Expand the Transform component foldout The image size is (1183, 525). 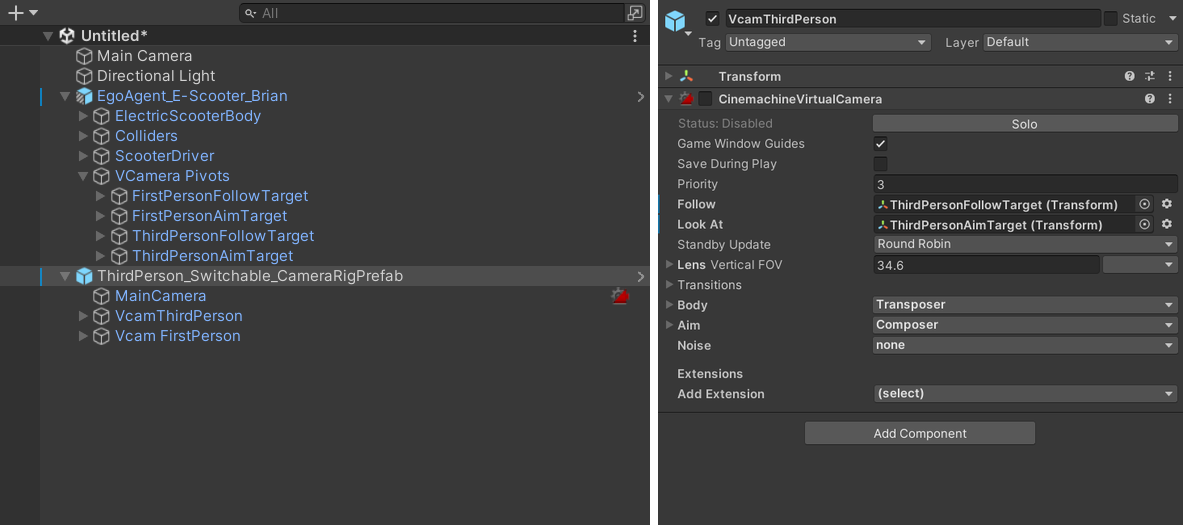click(x=668, y=76)
